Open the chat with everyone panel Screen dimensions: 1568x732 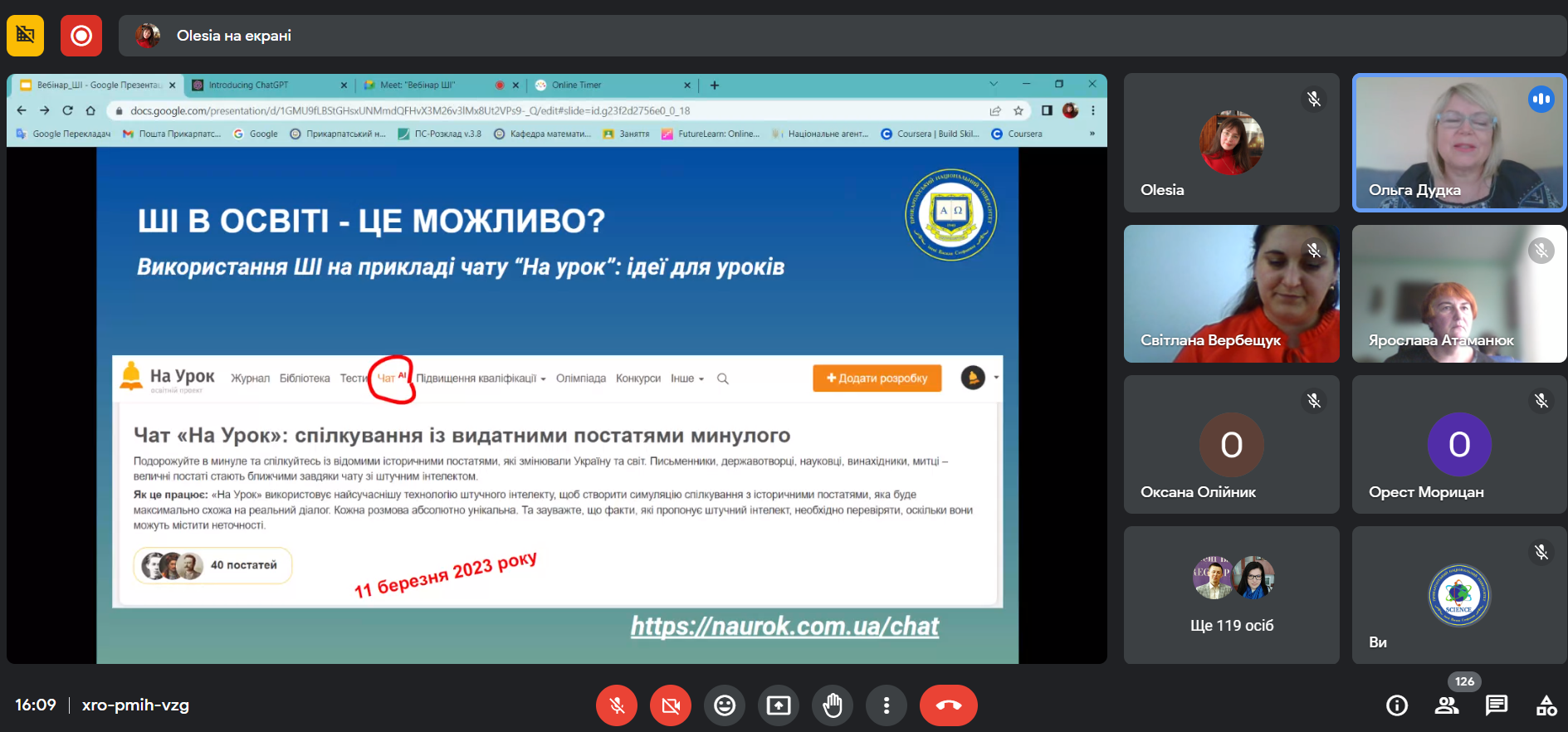click(1497, 705)
